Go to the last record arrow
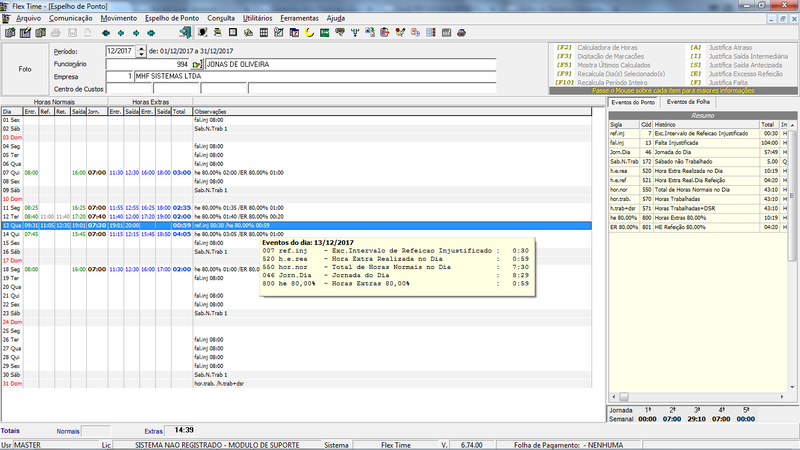This screenshot has height=450, width=800. tap(151, 33)
